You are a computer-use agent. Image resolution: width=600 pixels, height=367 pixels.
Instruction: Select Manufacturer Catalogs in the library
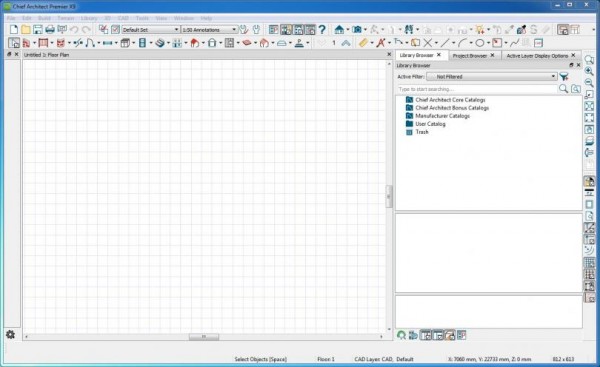tap(442, 116)
